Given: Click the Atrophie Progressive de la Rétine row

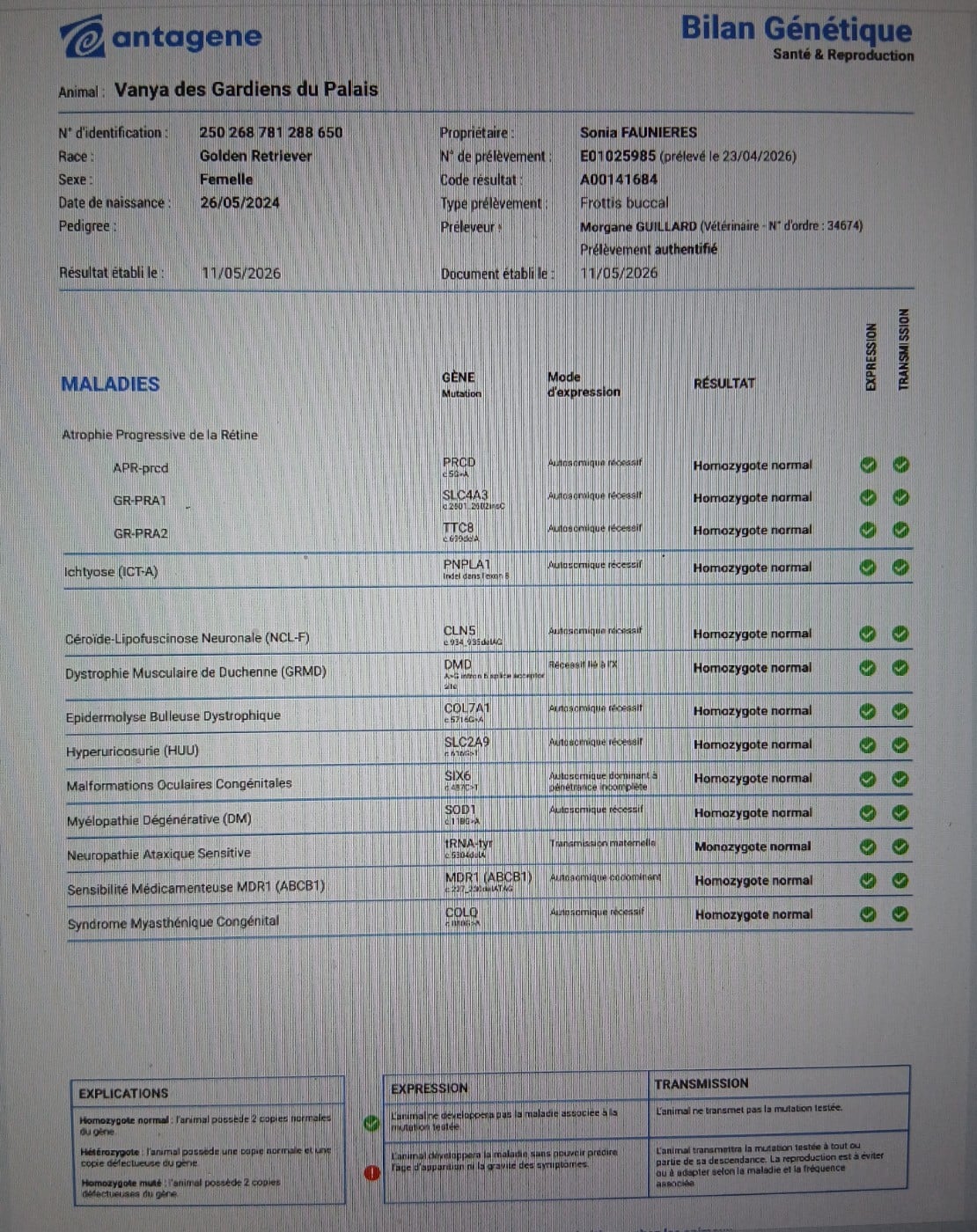Looking at the screenshot, I should 160,435.
